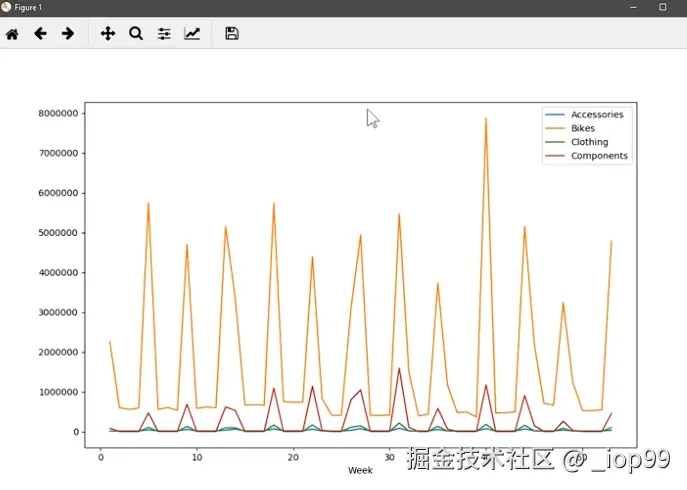The height and width of the screenshot is (490, 687).
Task: Click the Figure 1 title bar icon
Action: point(6,7)
